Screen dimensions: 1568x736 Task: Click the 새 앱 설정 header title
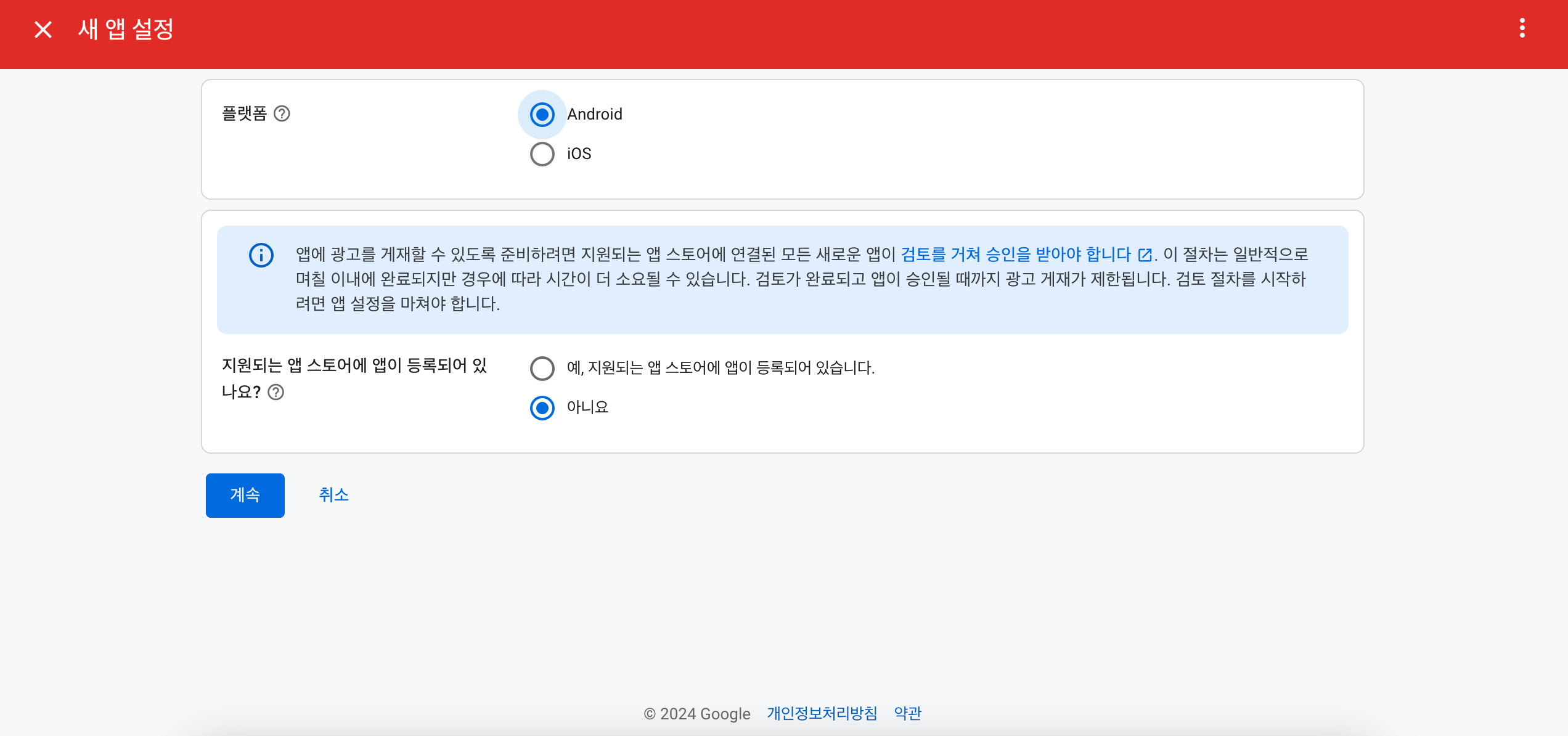(x=126, y=30)
